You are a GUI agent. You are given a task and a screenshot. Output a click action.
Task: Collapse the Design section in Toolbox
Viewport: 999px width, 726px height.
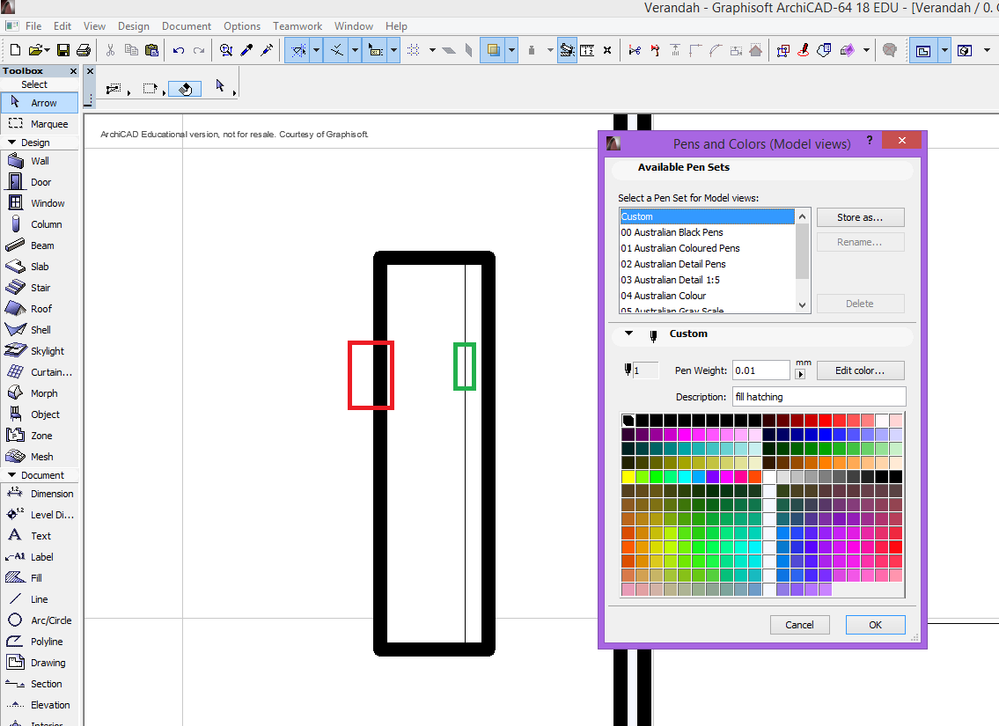pos(11,143)
